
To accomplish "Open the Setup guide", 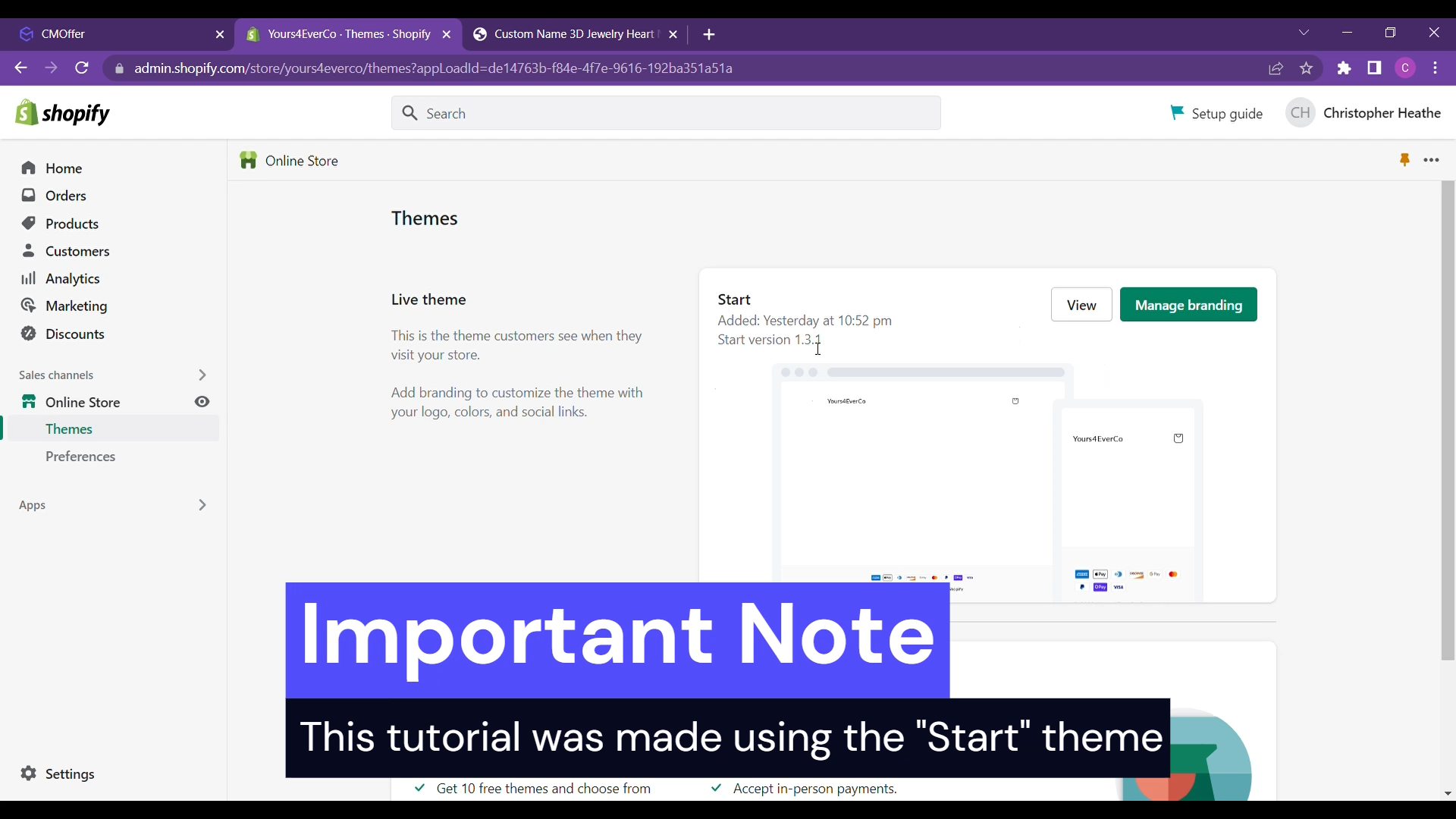I will click(x=1216, y=113).
